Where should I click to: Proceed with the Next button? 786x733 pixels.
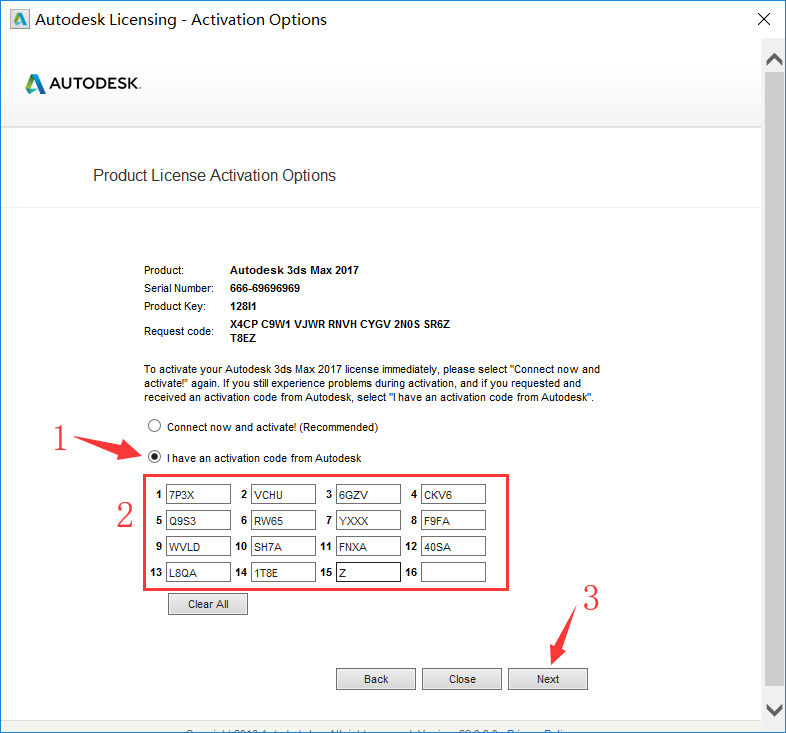coord(548,679)
